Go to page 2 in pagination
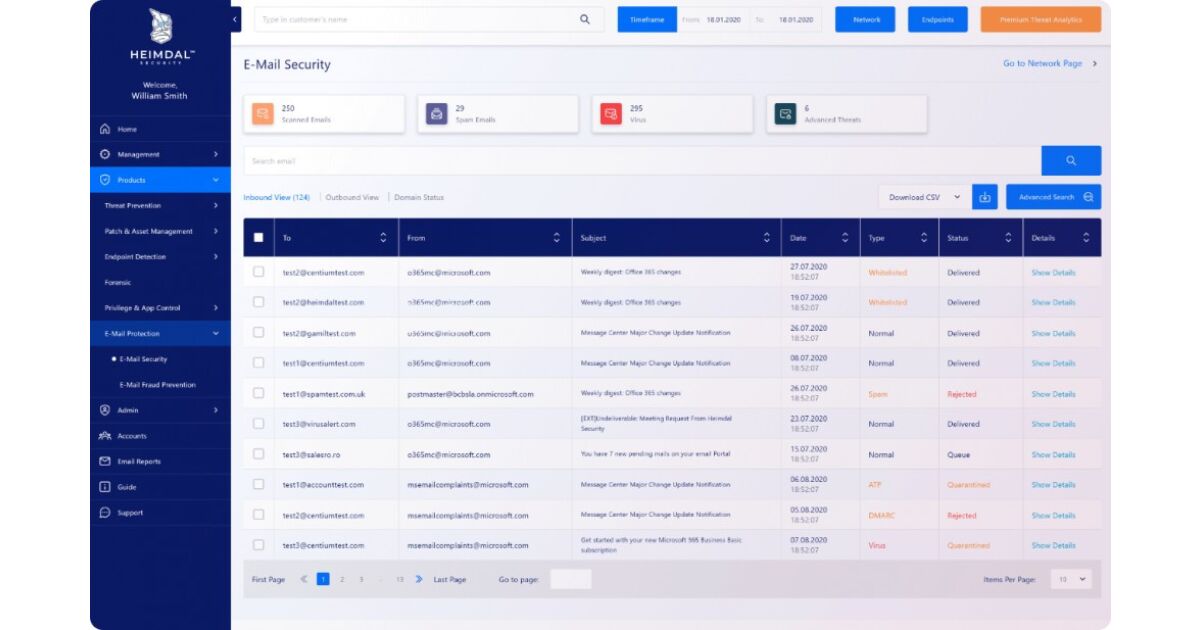 (x=342, y=579)
